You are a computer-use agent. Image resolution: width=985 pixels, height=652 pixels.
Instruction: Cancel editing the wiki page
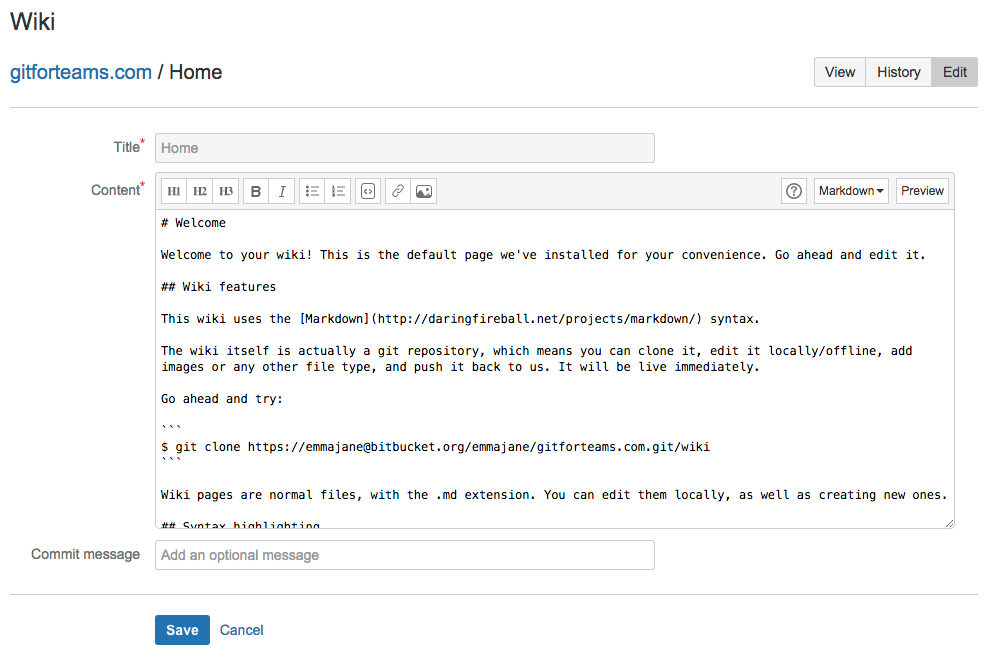(x=241, y=629)
